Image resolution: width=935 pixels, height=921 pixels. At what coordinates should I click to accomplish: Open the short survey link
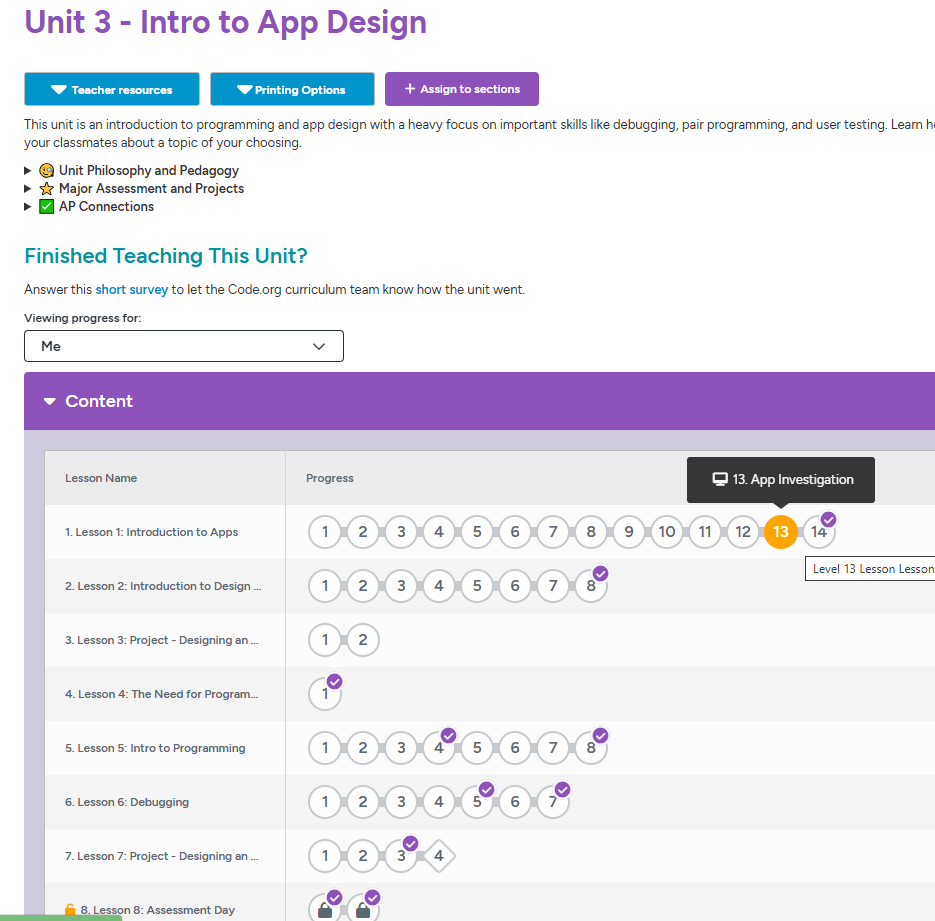coord(131,290)
